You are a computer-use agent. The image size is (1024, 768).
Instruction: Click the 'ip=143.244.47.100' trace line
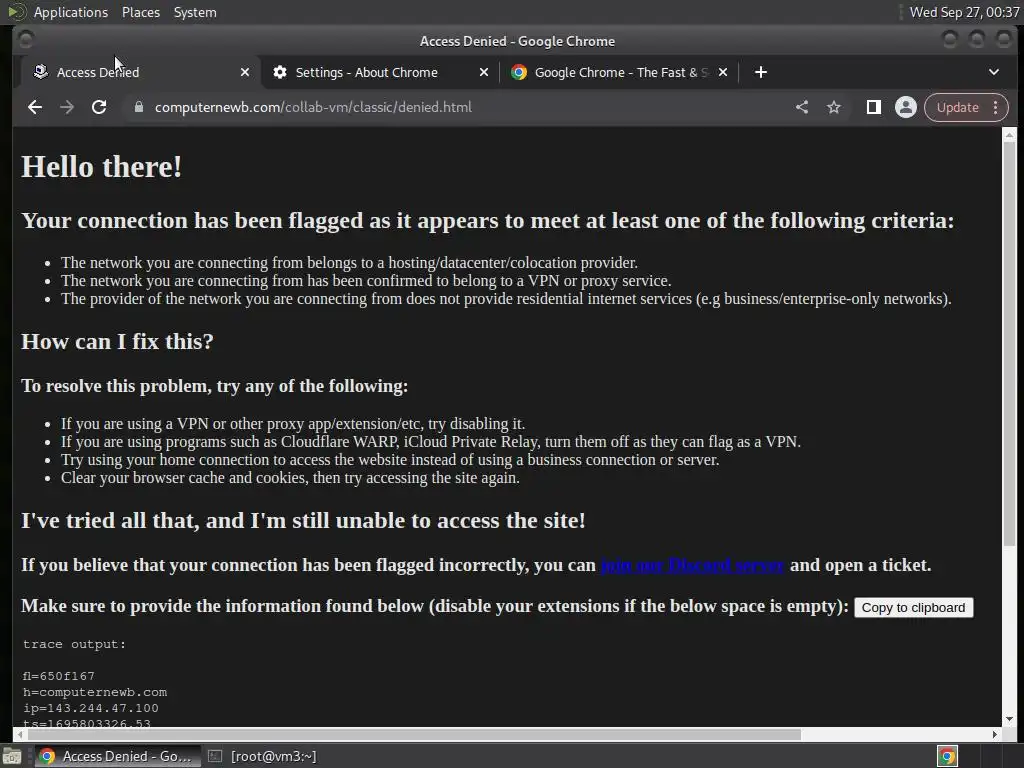click(x=91, y=708)
